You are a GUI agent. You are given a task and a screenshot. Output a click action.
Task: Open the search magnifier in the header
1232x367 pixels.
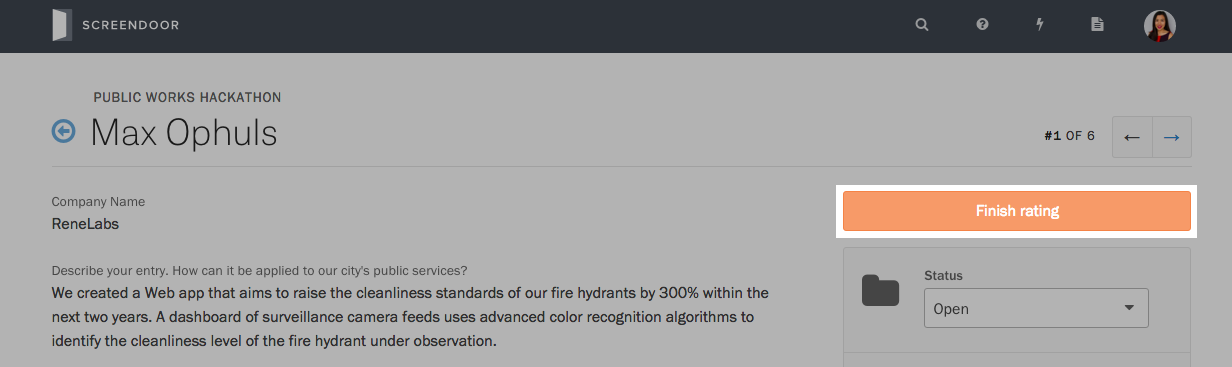pos(922,25)
